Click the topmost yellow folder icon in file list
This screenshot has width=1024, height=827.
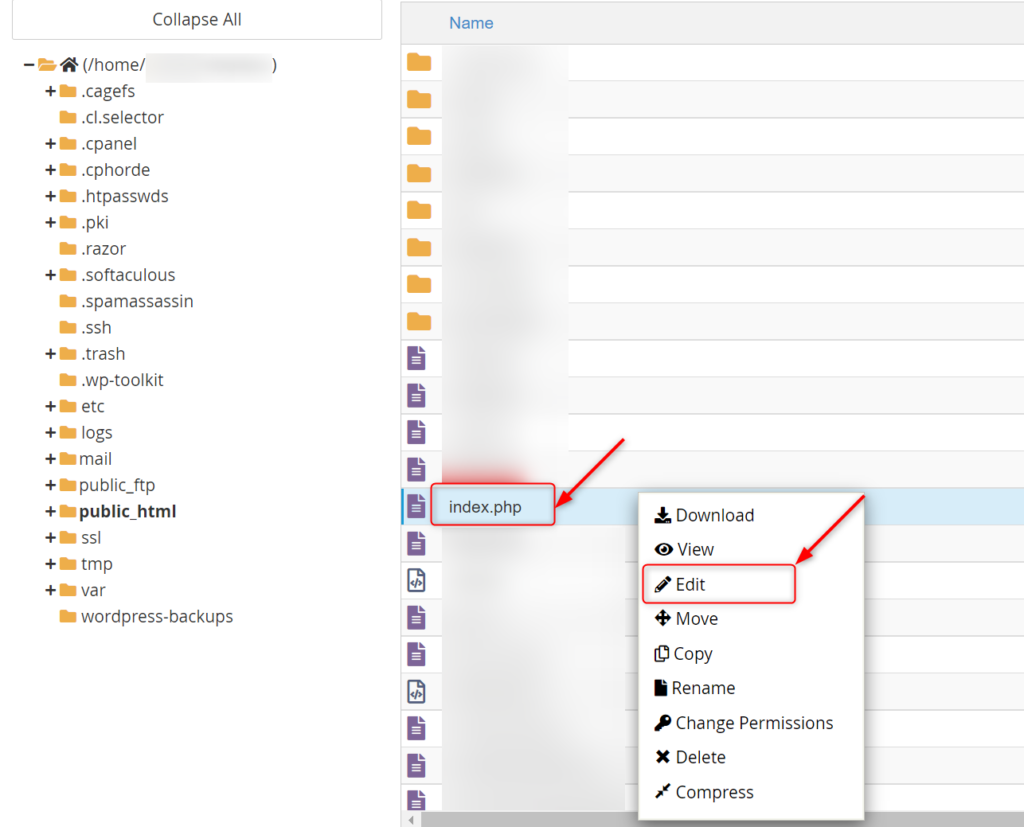point(417,62)
